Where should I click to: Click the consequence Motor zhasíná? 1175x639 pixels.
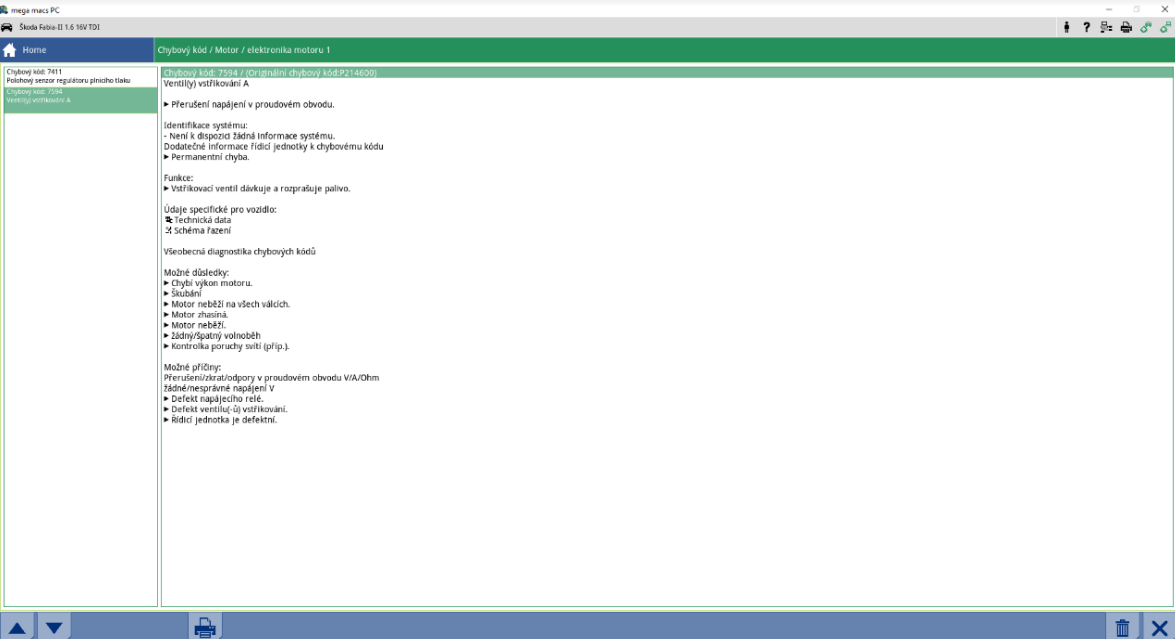(x=199, y=315)
